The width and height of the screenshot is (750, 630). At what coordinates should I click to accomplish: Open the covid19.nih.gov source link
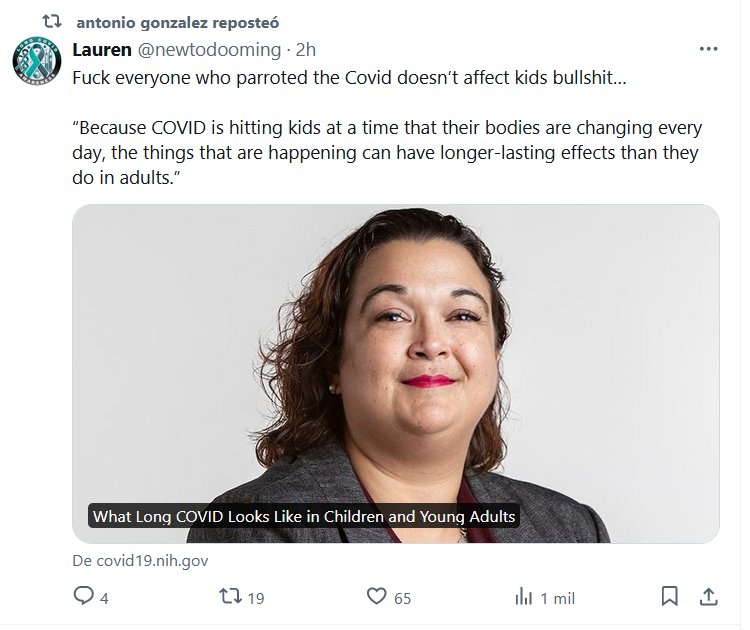point(140,561)
